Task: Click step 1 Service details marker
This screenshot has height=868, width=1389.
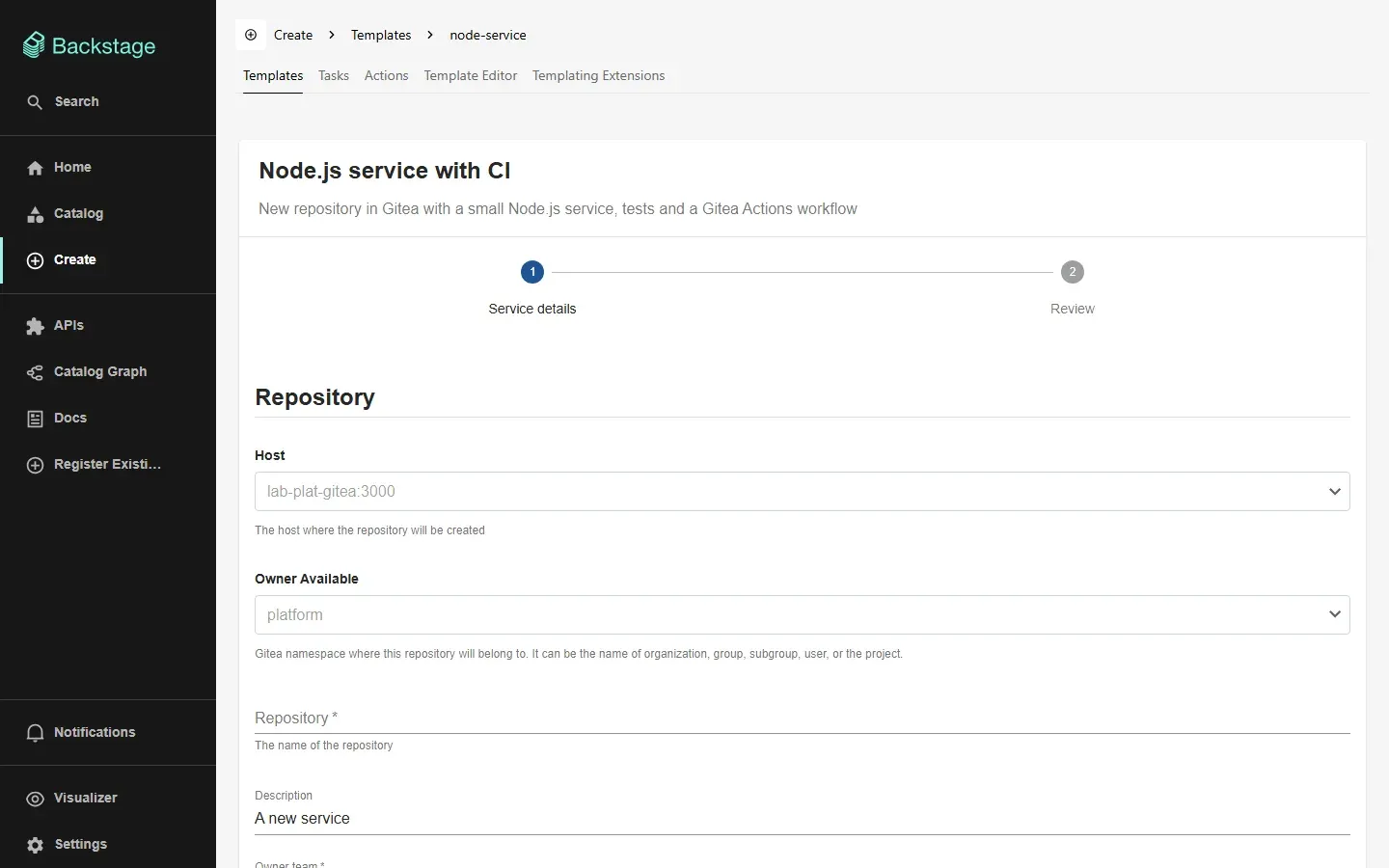Action: tap(532, 272)
